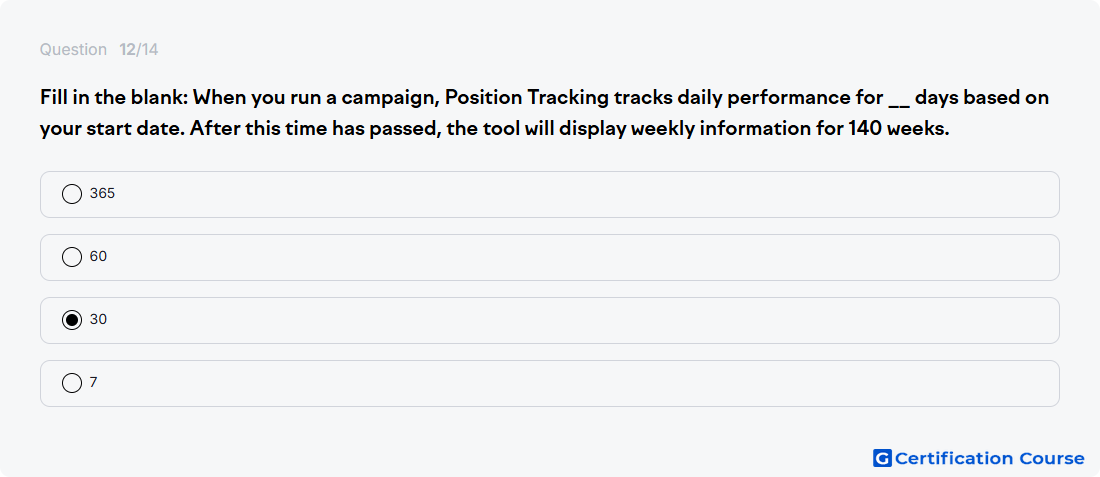Click the 30 answer label text
This screenshot has width=1100, height=477.
pyautogui.click(x=98, y=320)
